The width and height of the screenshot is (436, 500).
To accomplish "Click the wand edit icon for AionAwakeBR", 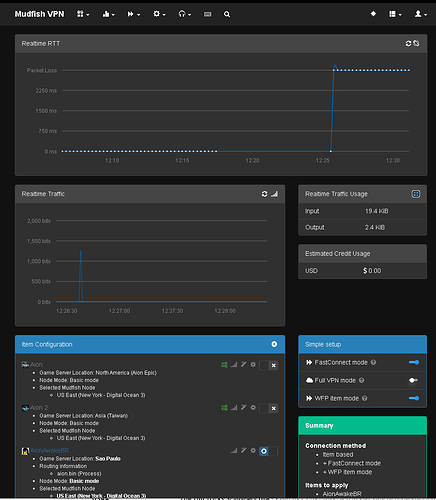I will coord(244,451).
